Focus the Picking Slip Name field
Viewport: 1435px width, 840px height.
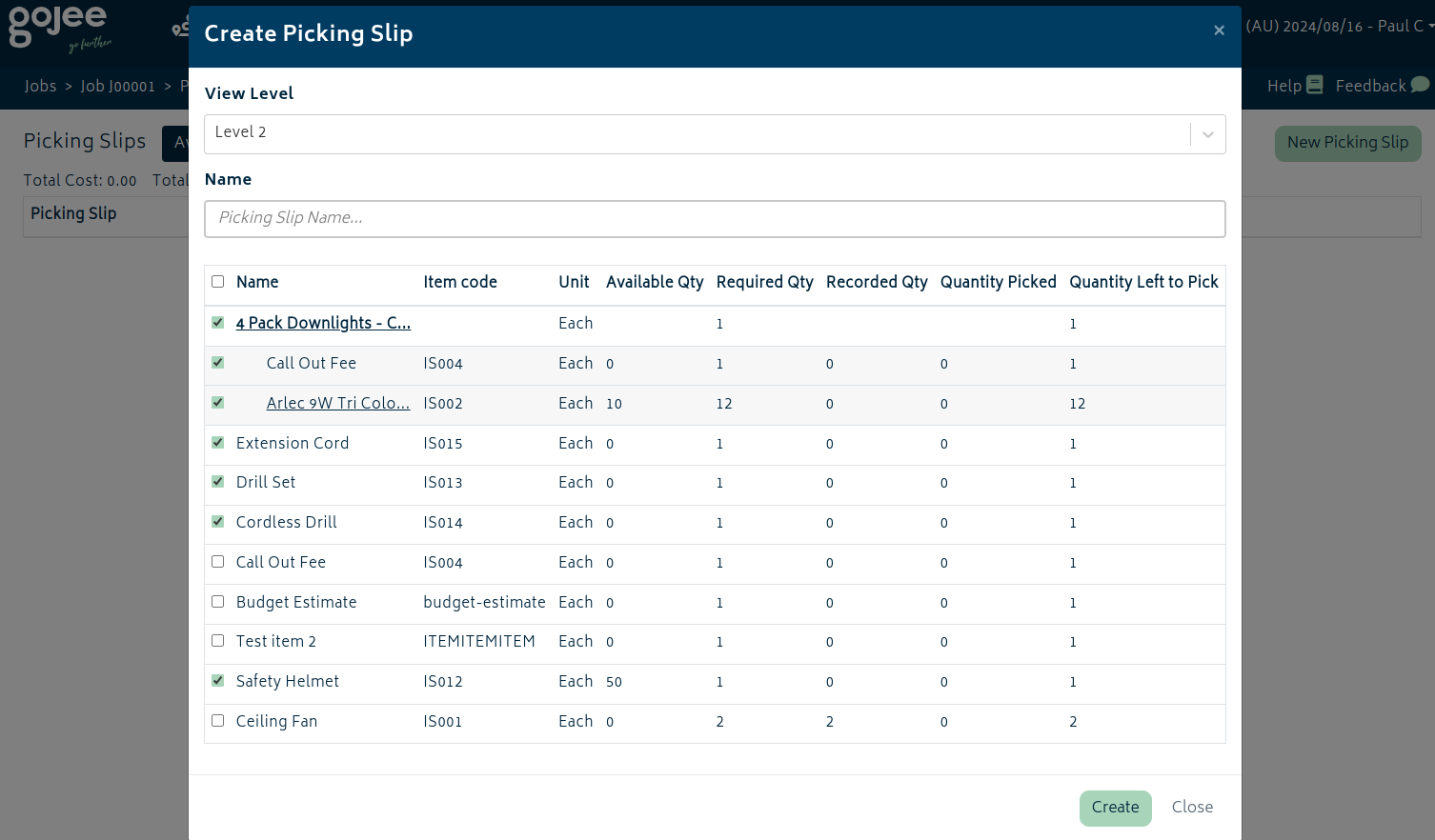pyautogui.click(x=715, y=218)
